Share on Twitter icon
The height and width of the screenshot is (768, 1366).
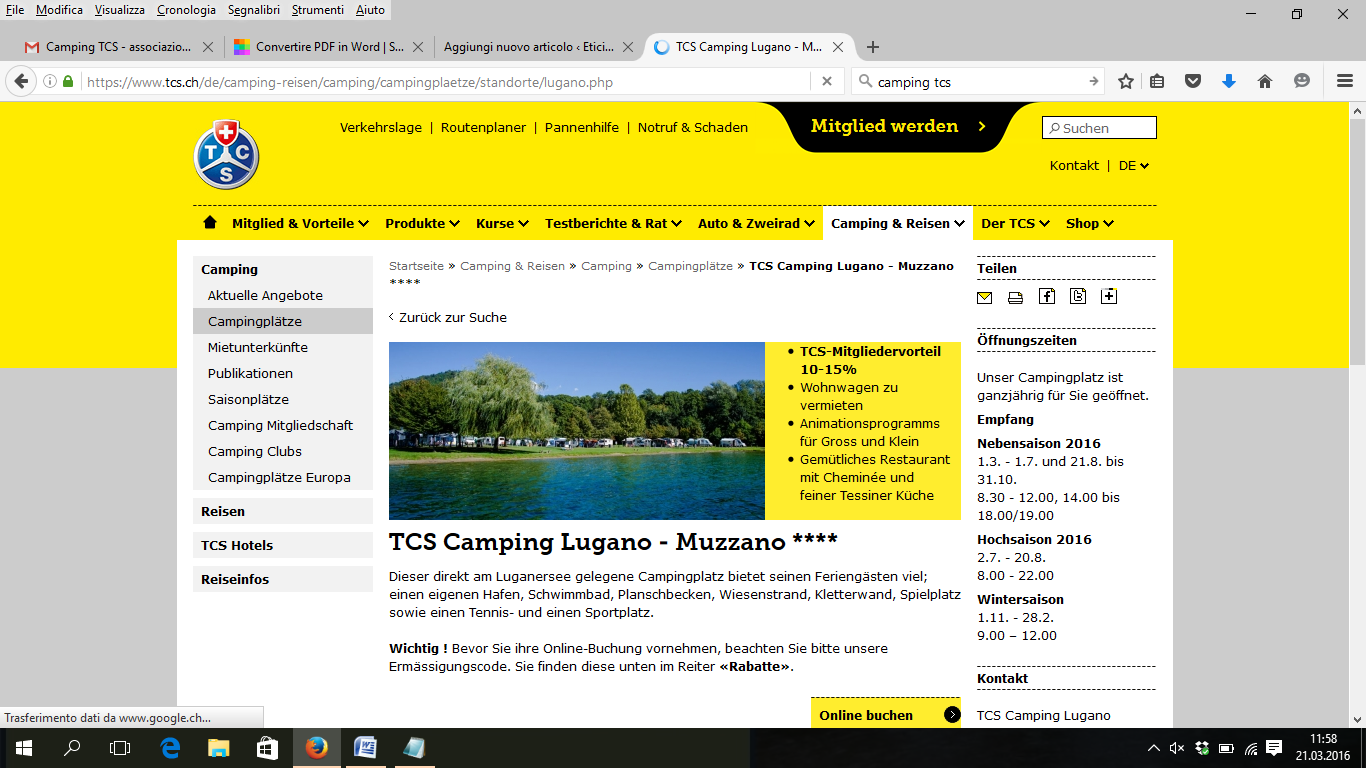point(1078,296)
